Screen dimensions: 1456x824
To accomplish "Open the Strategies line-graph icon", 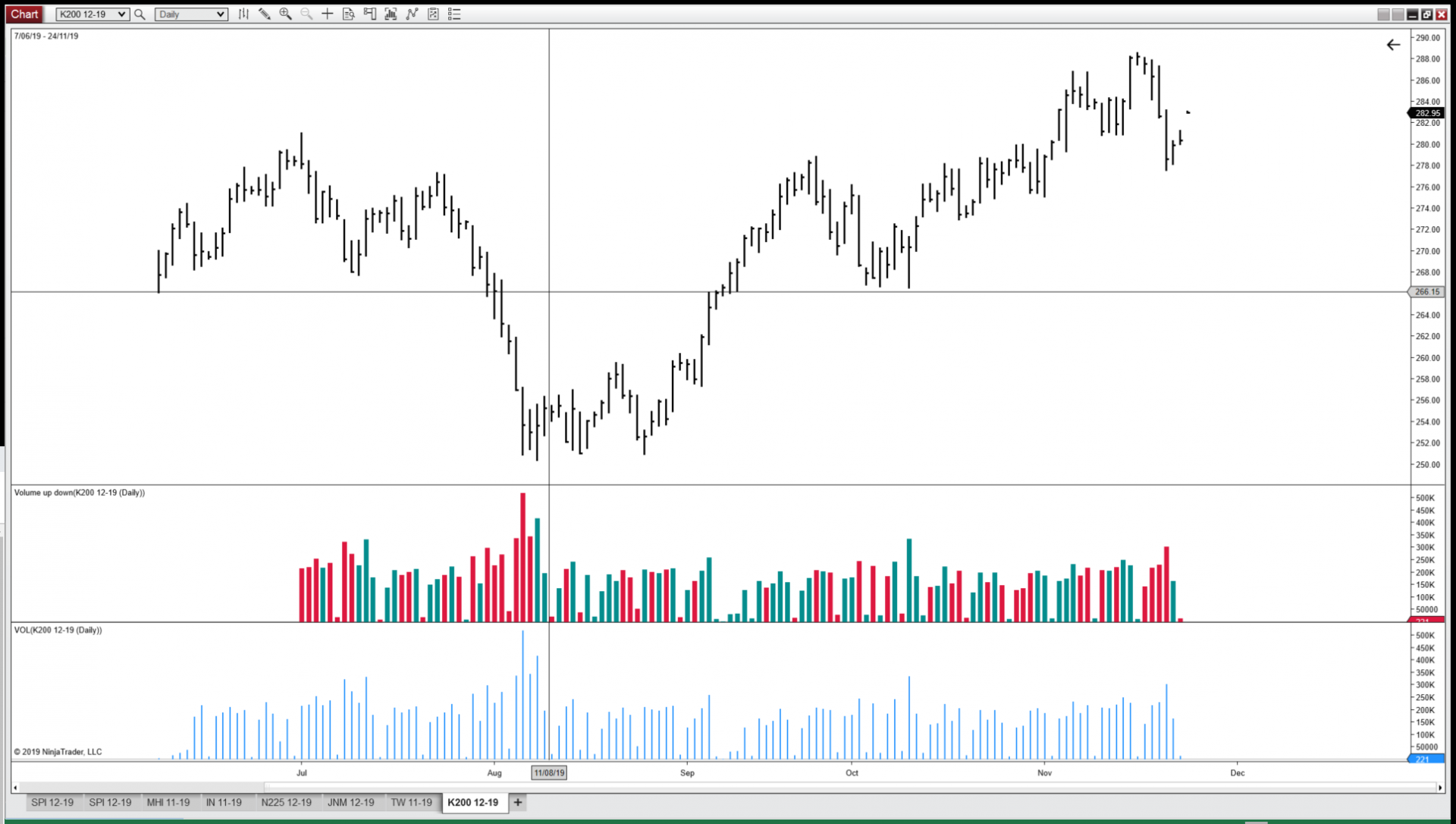I will 412,14.
